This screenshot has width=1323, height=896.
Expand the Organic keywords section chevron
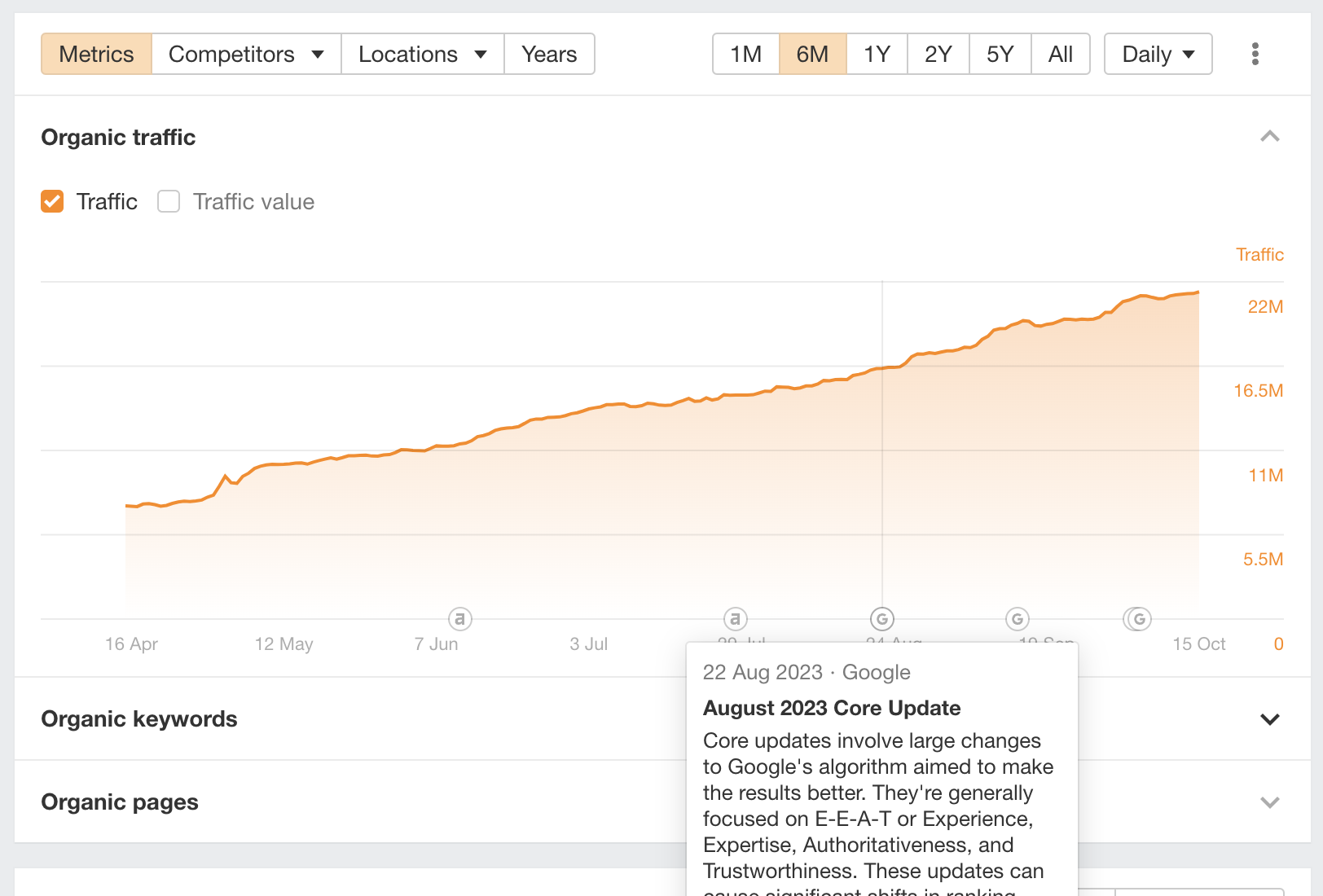[x=1269, y=719]
